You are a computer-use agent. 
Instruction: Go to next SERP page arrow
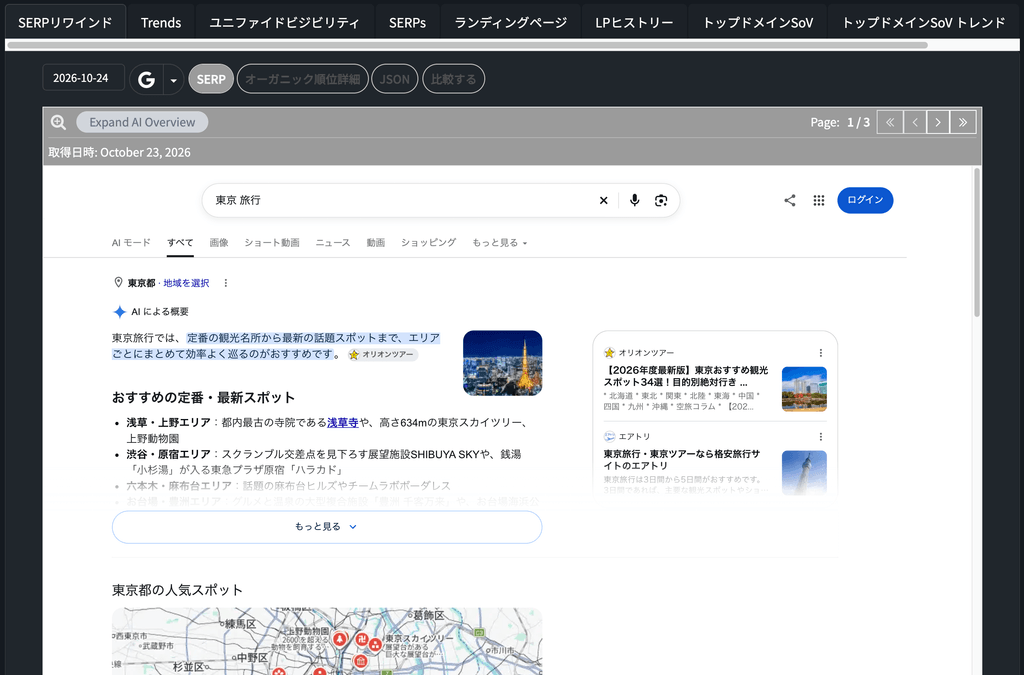pos(938,122)
